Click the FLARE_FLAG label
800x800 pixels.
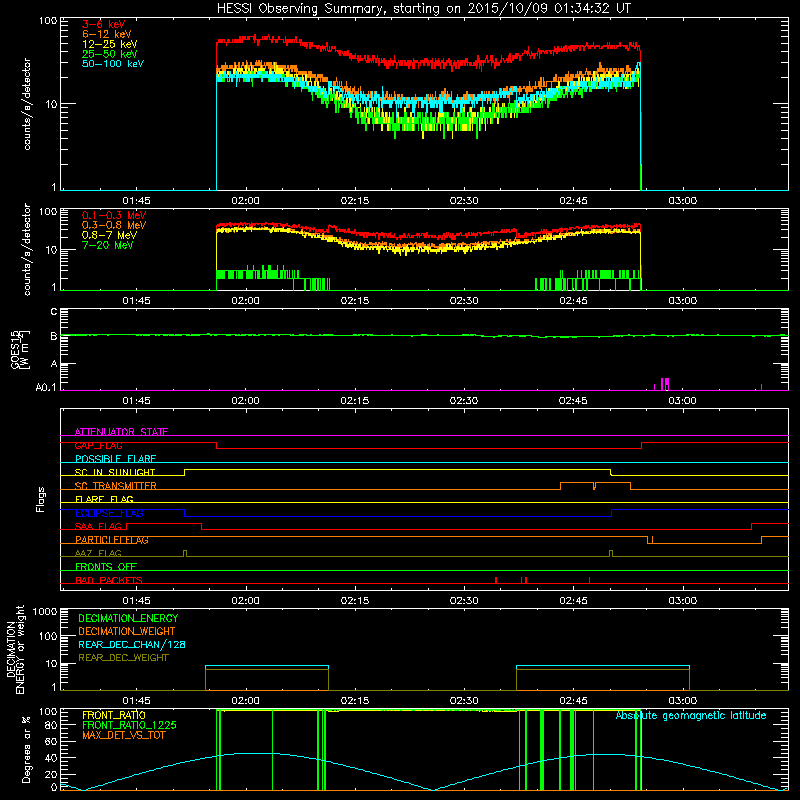click(x=104, y=499)
